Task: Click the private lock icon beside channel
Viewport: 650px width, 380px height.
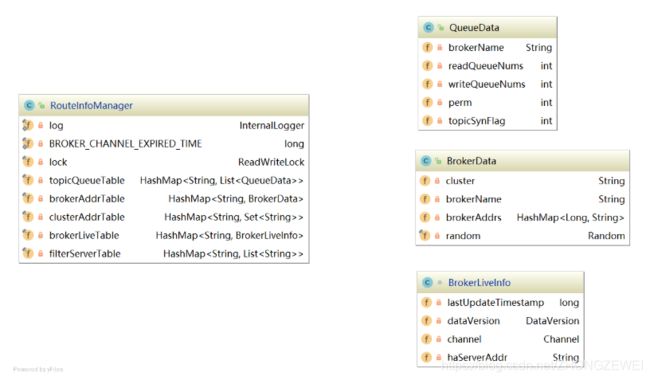Action: point(439,339)
